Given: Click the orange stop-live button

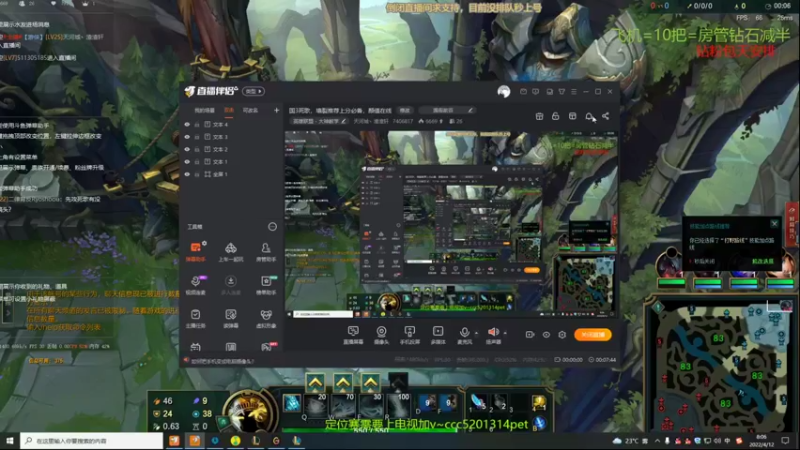Looking at the screenshot, I should click(x=593, y=335).
